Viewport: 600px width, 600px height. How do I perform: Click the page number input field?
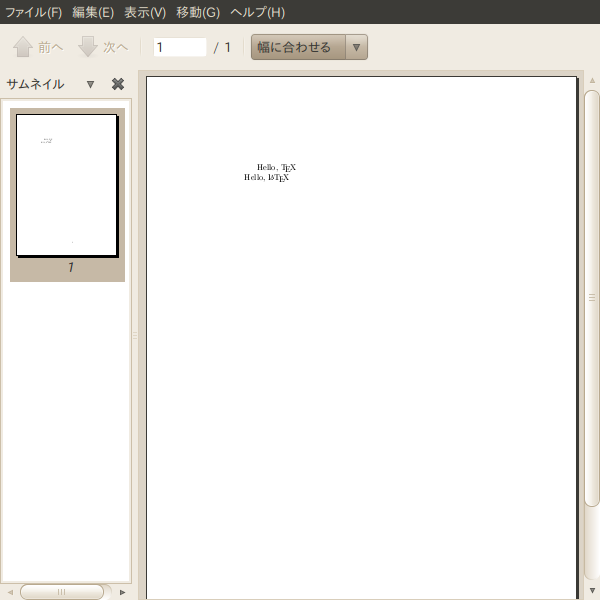180,47
